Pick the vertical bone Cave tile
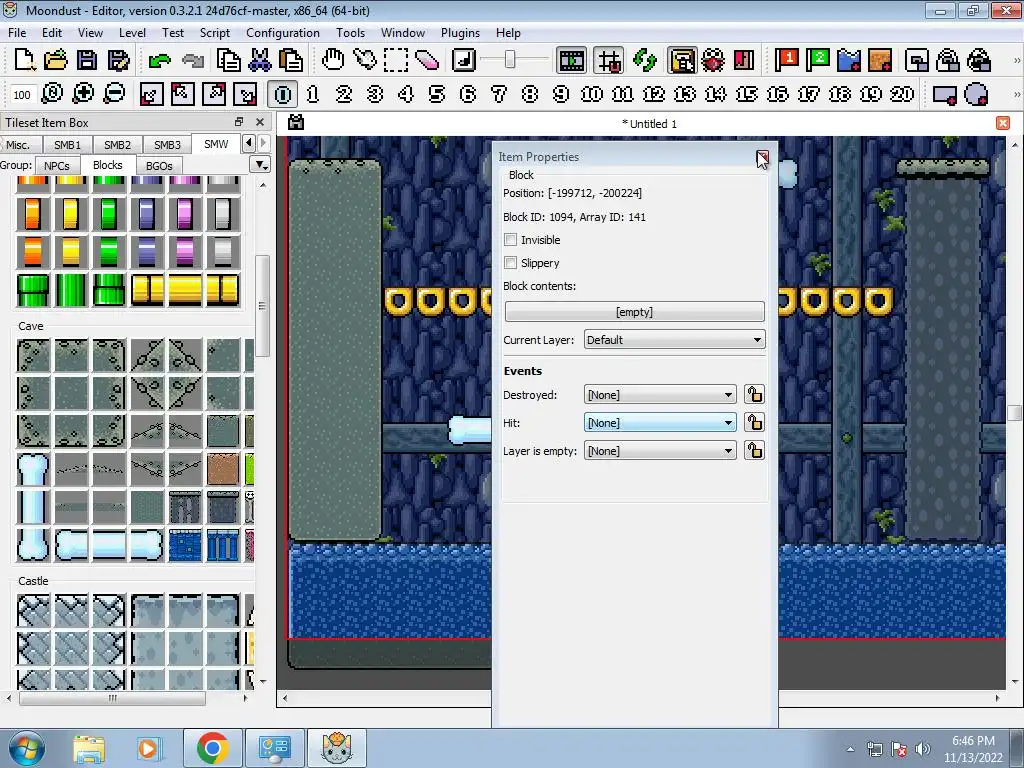The width and height of the screenshot is (1024, 768). click(33, 507)
